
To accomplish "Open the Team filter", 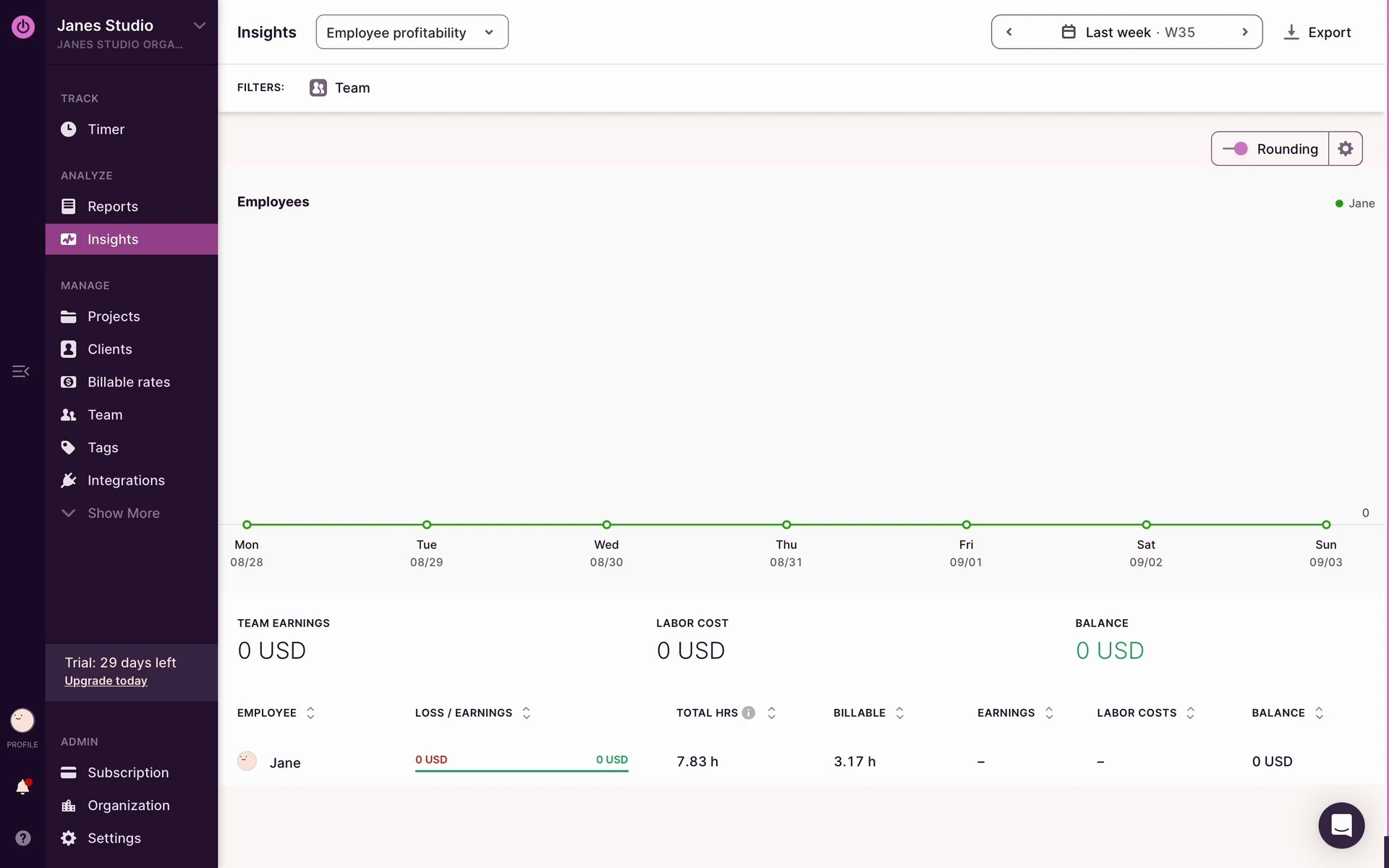I will coord(340,88).
